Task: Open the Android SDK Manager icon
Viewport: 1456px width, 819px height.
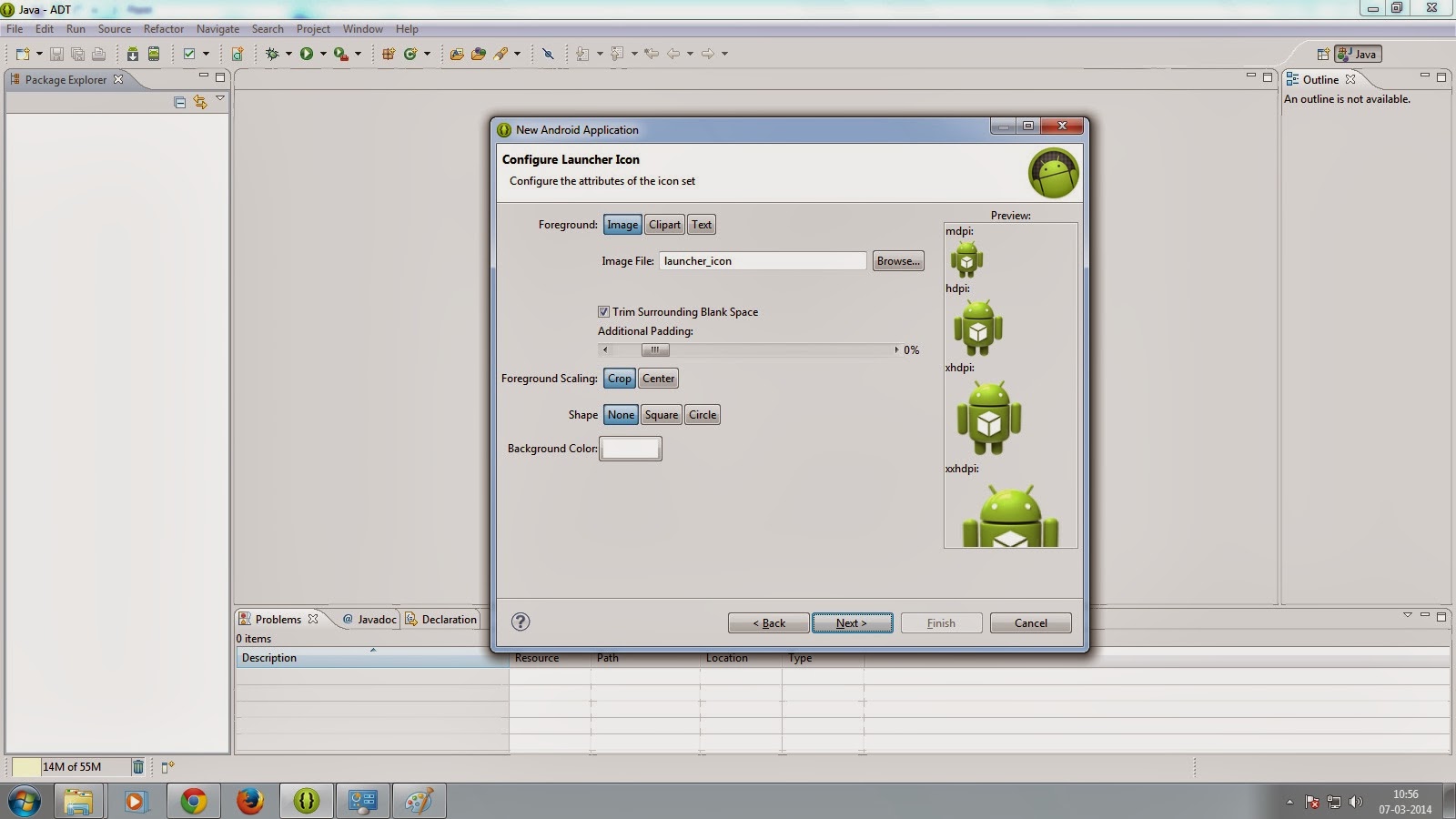Action: (133, 54)
